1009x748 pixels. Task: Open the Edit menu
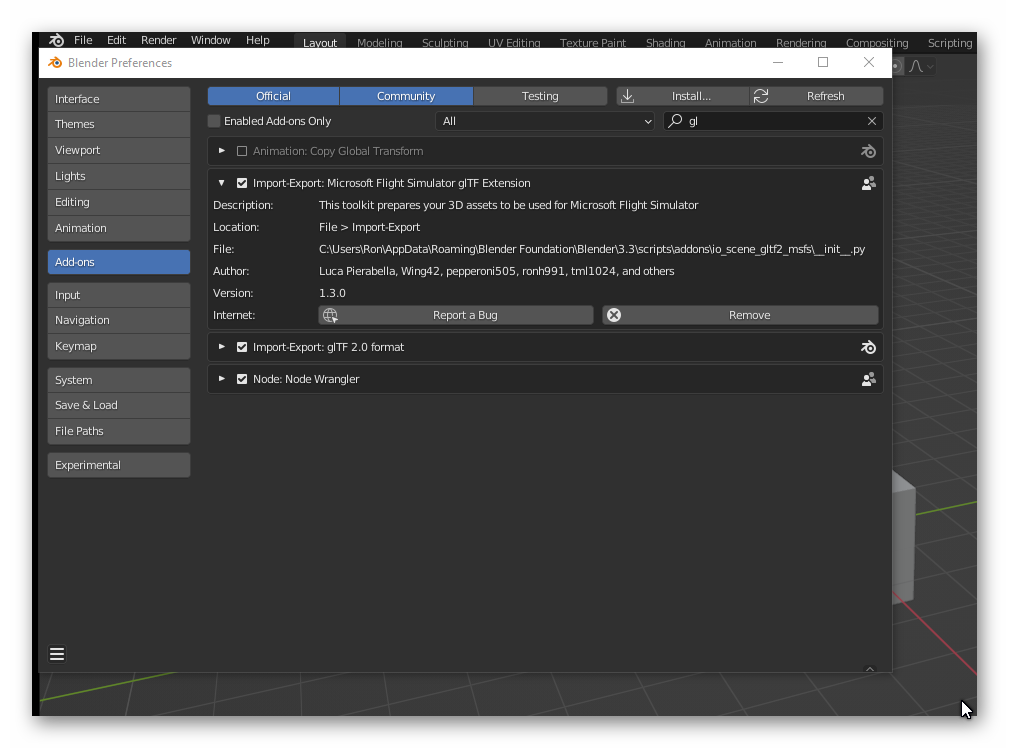click(116, 40)
